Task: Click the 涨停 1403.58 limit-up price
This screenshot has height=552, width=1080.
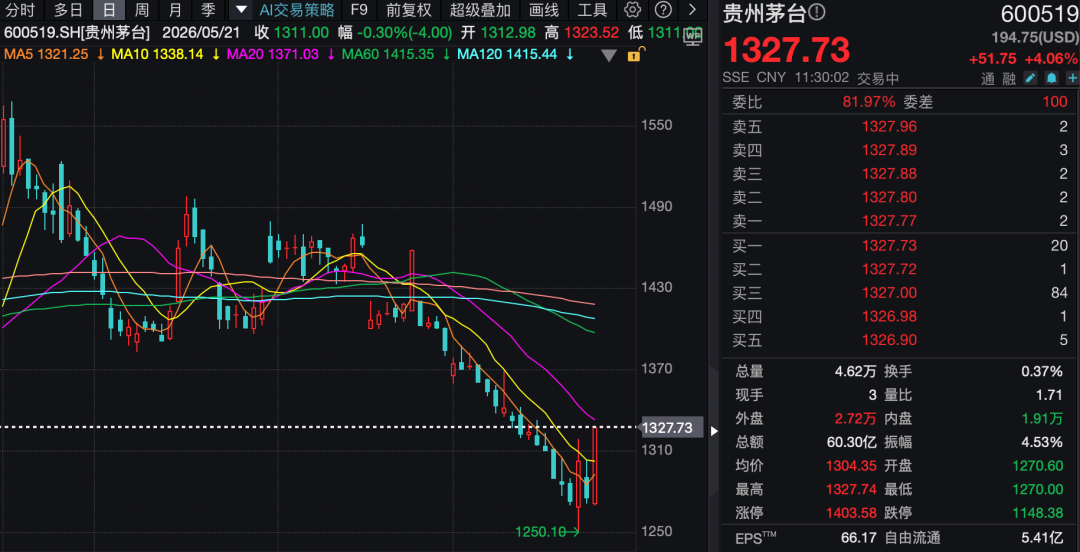Action: tap(850, 513)
